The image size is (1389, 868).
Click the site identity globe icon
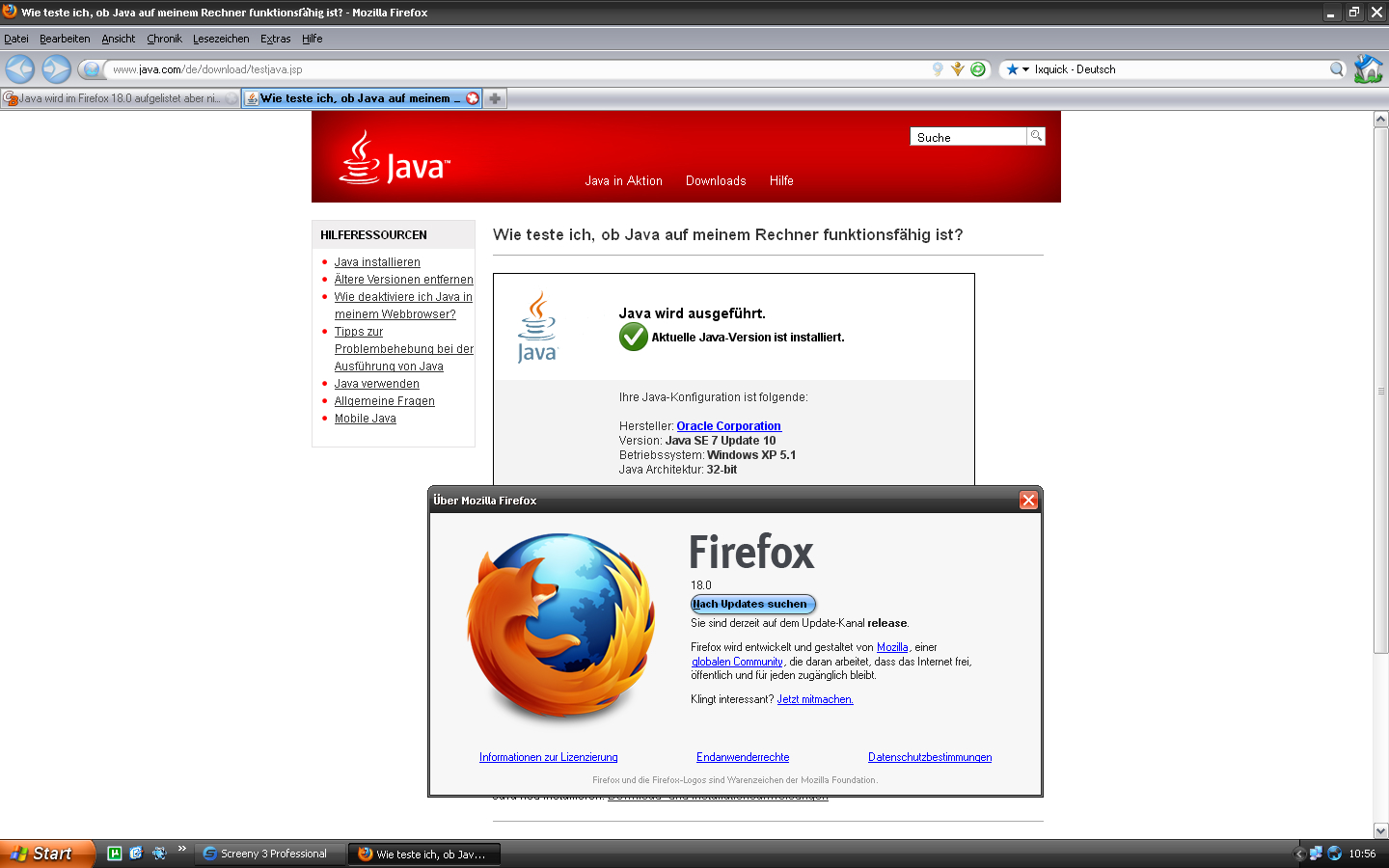click(92, 69)
